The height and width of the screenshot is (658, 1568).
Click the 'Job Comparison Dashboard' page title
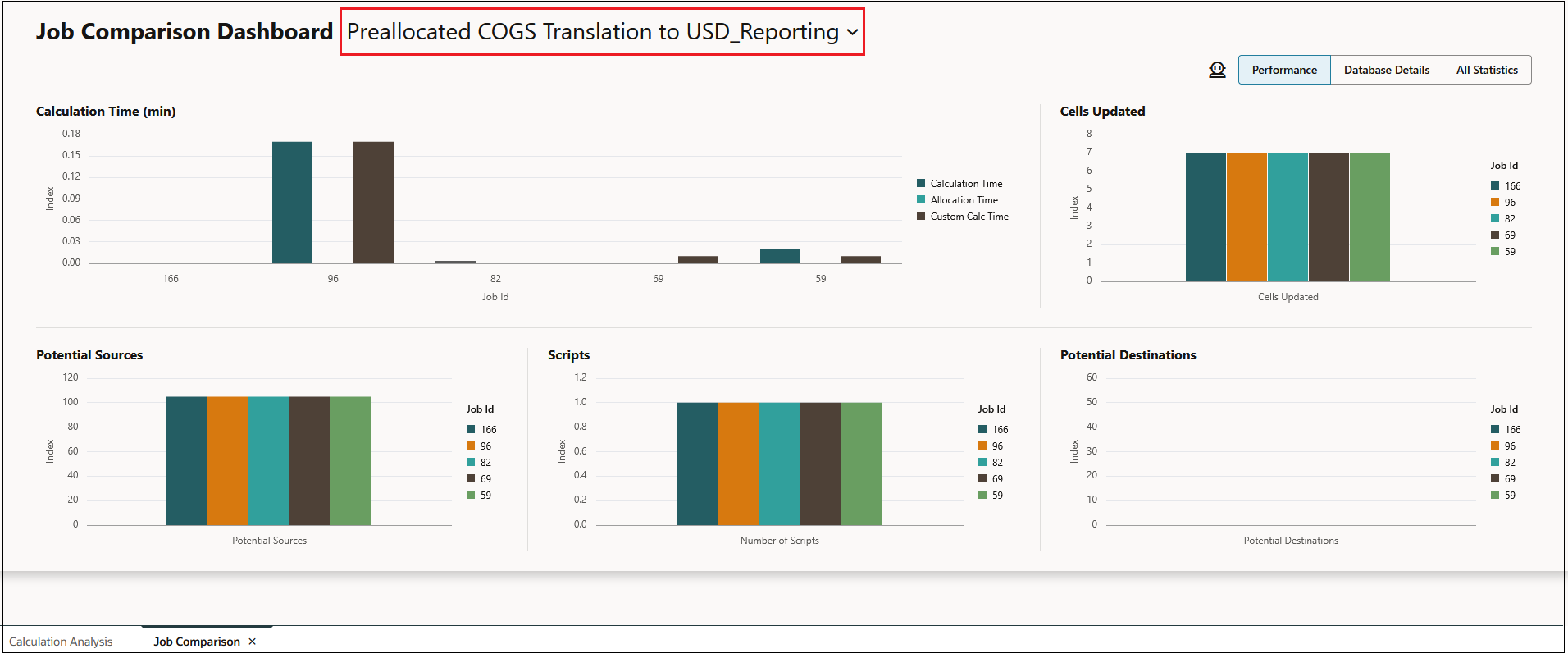pos(185,32)
